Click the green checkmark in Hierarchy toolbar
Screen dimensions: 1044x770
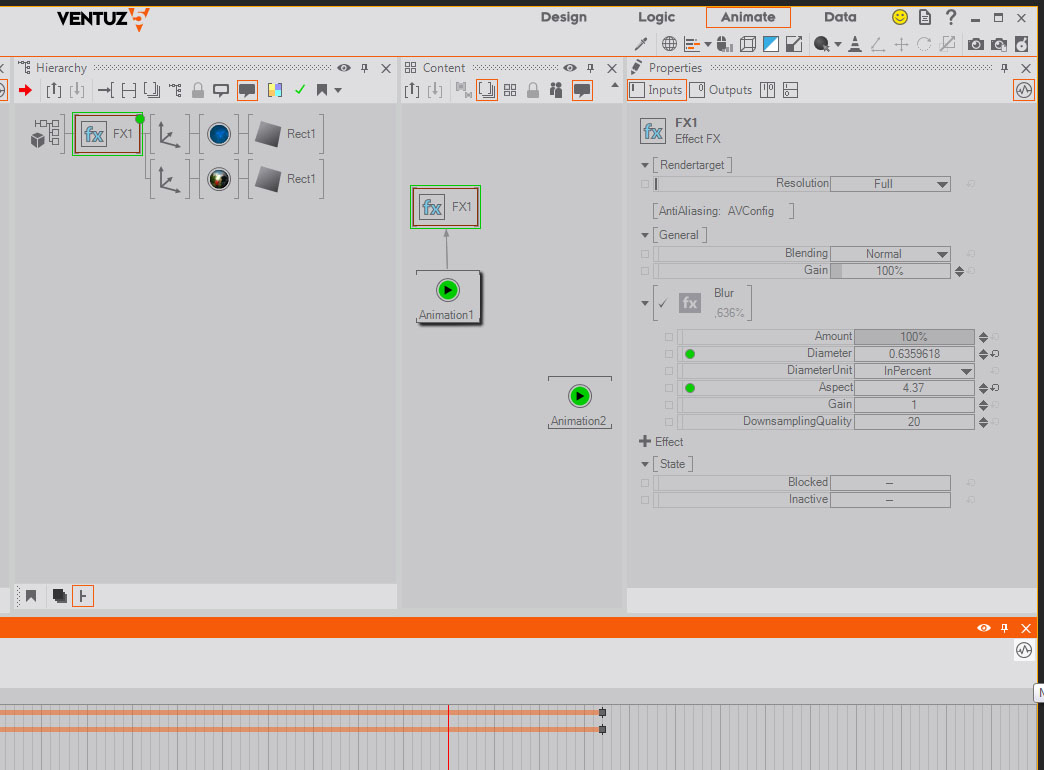pyautogui.click(x=299, y=90)
